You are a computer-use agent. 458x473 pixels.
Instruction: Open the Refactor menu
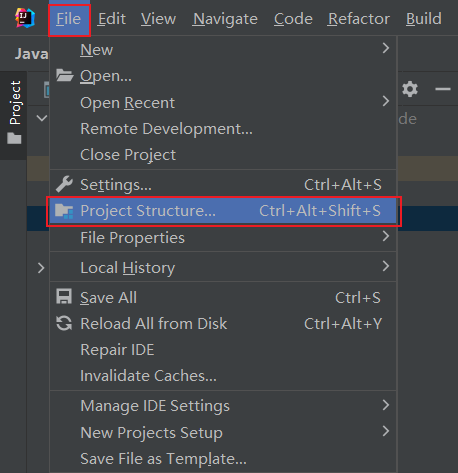(359, 19)
